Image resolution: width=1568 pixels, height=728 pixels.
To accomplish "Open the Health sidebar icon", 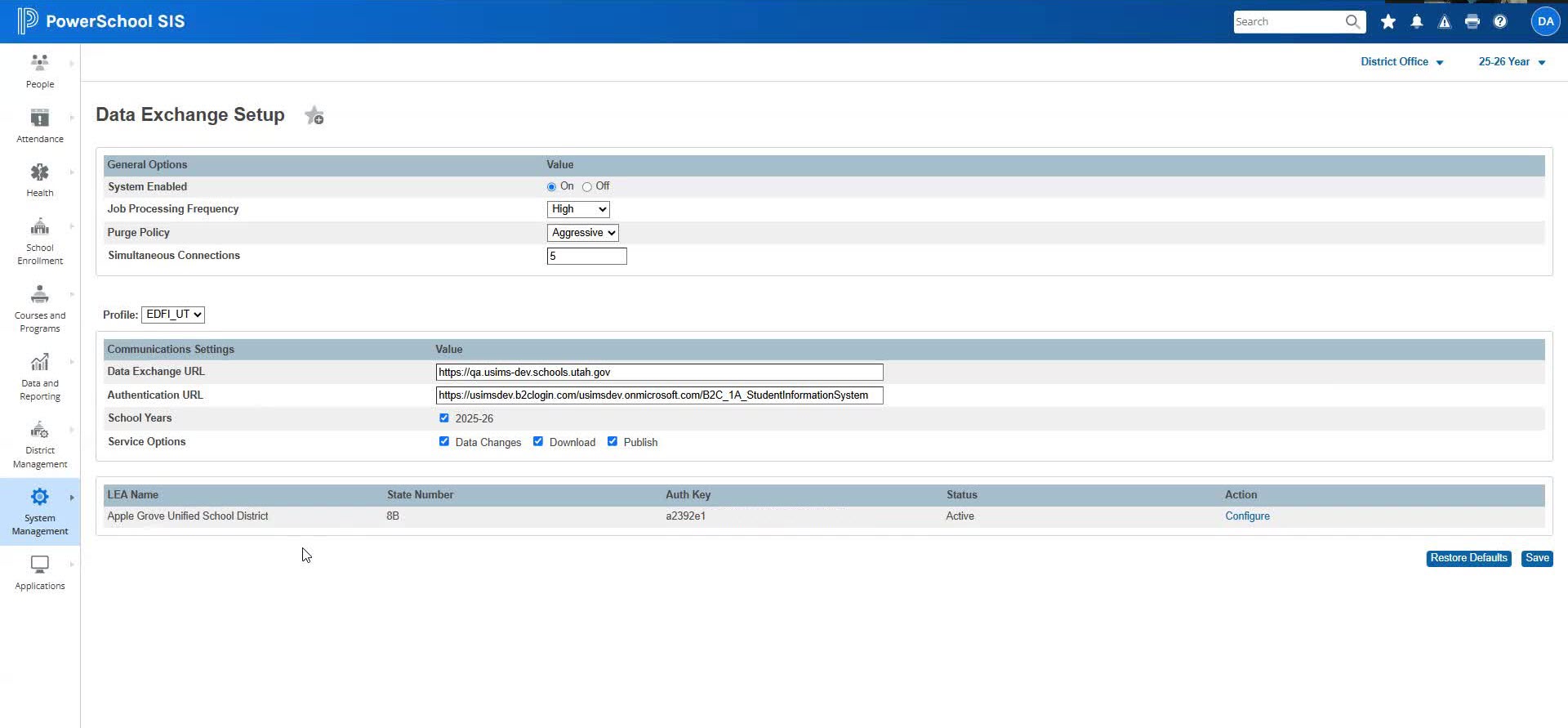I will pyautogui.click(x=39, y=172).
